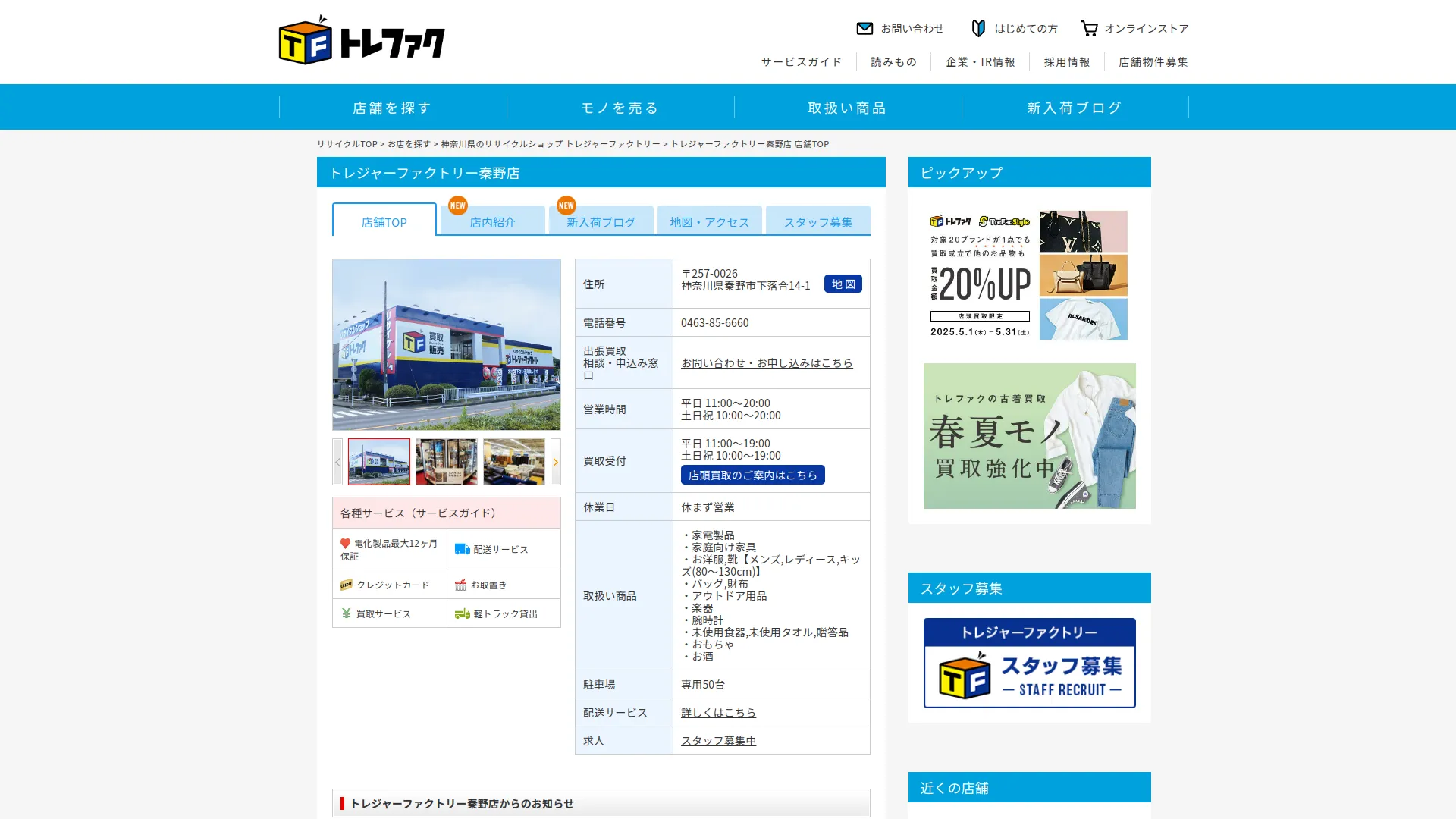Click the shopping cart icon for オンラインストア
This screenshot has height=819, width=1456.
(1089, 28)
